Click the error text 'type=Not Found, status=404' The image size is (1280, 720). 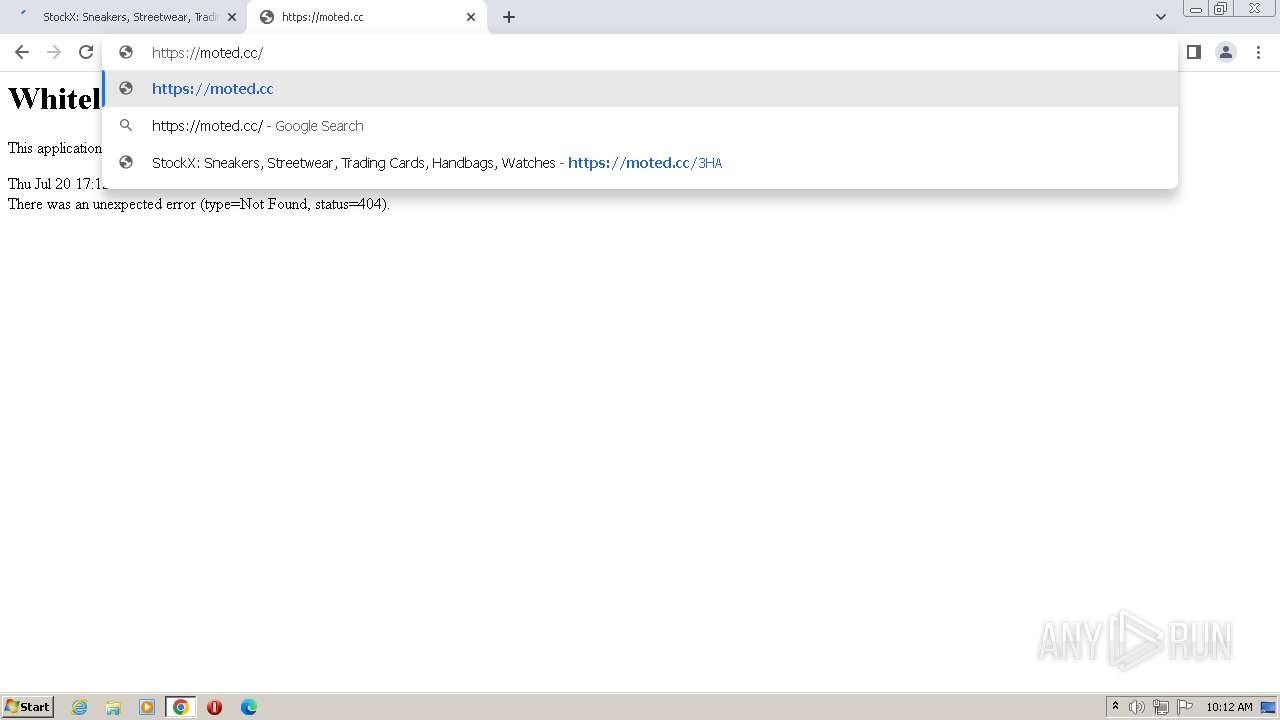click(293, 204)
